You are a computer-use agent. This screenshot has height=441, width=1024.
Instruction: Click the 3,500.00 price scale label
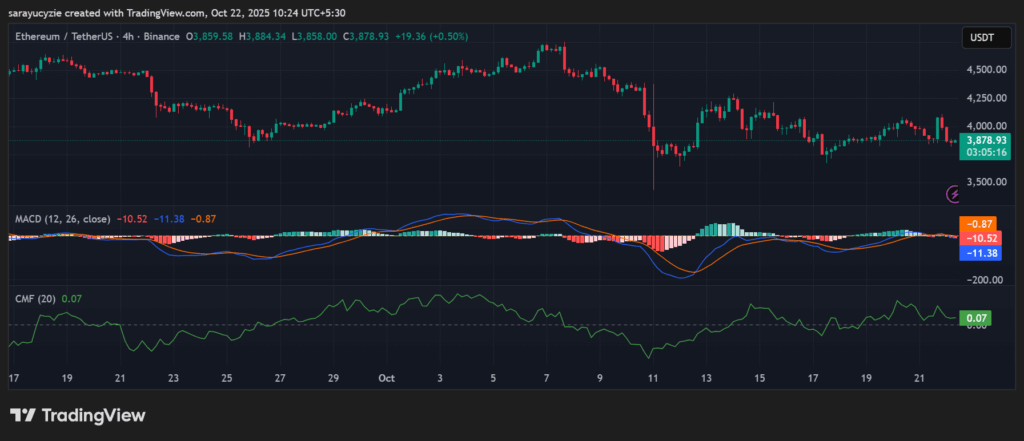coord(985,182)
